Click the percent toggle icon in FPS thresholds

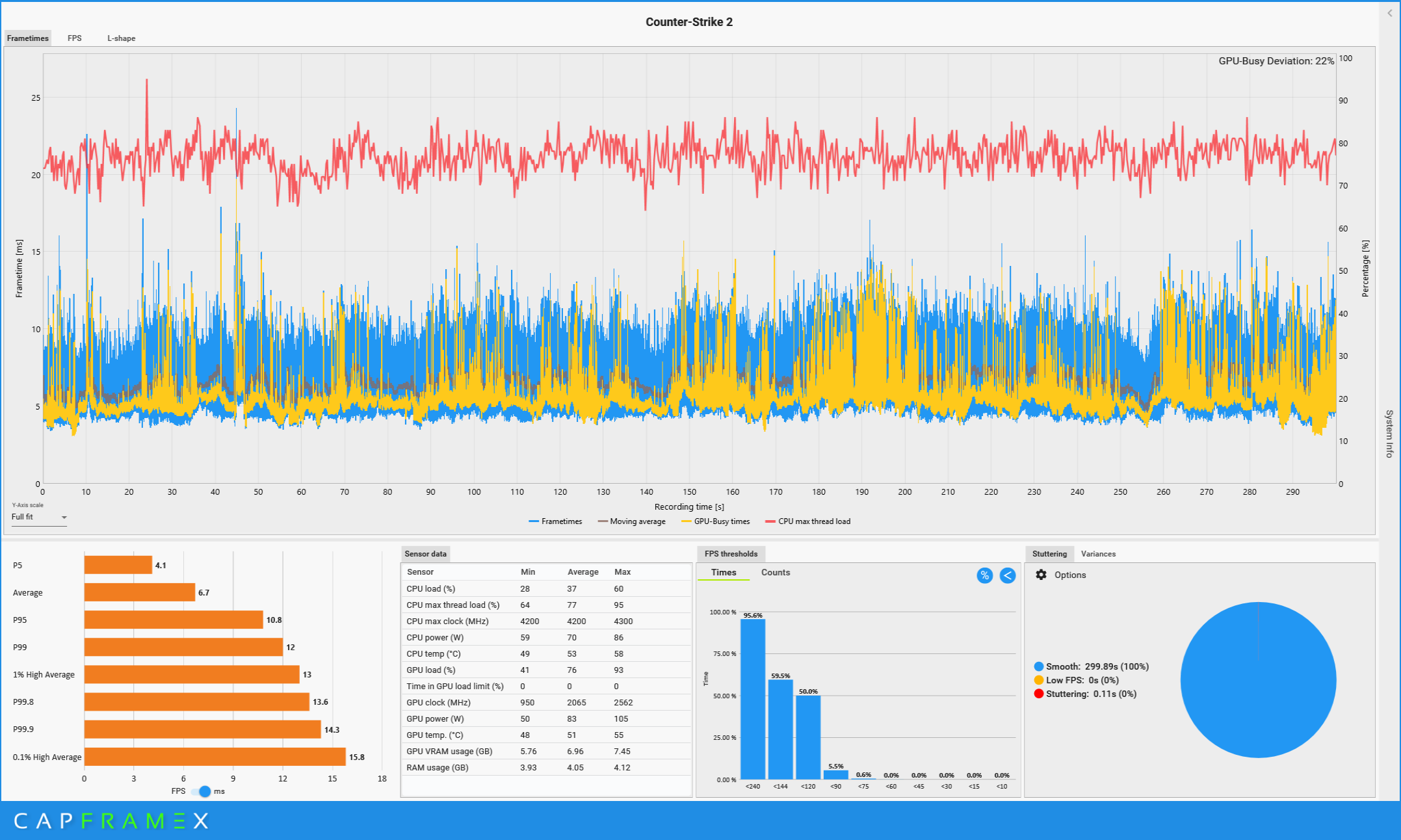(x=984, y=575)
